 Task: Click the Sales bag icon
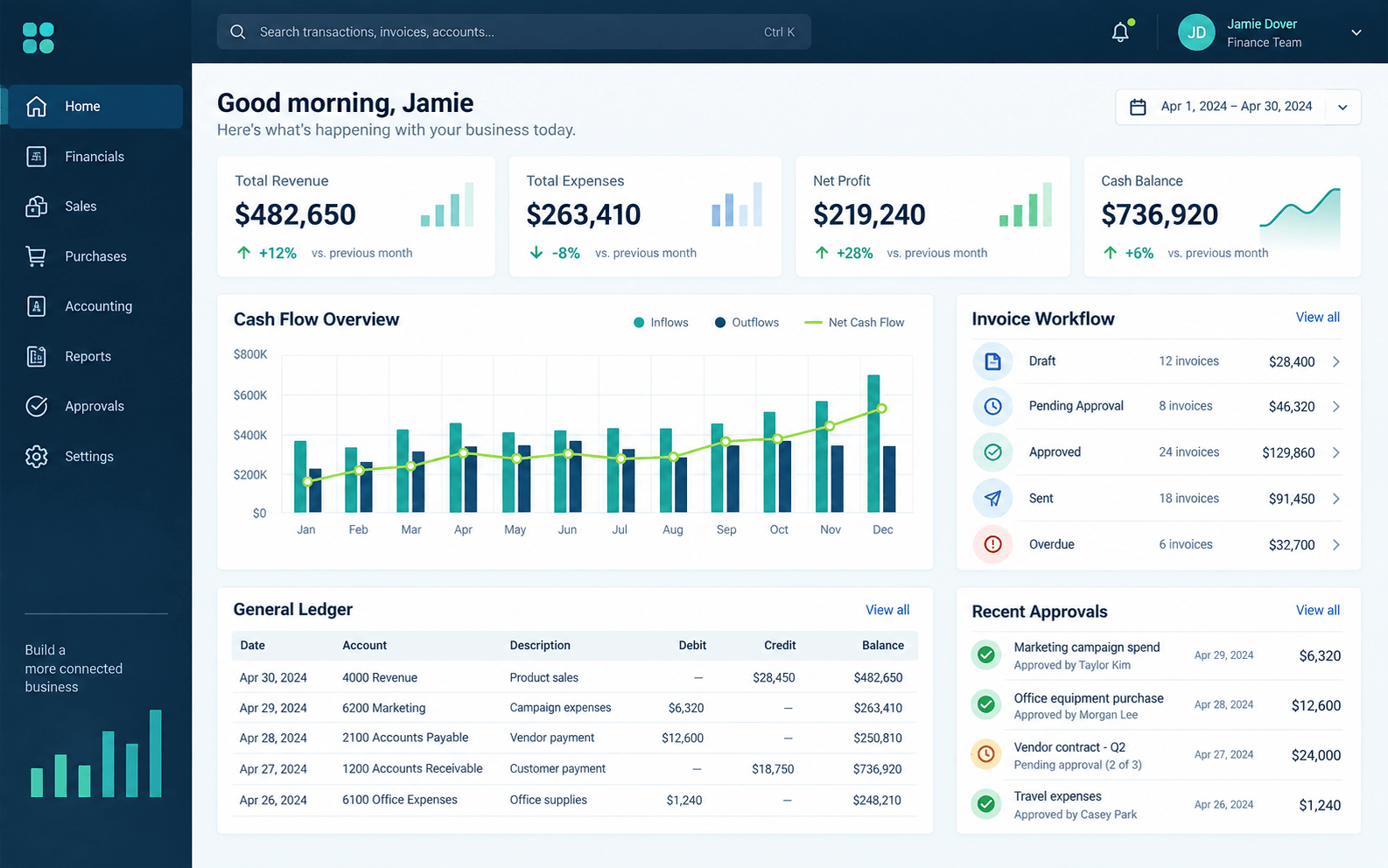point(36,206)
